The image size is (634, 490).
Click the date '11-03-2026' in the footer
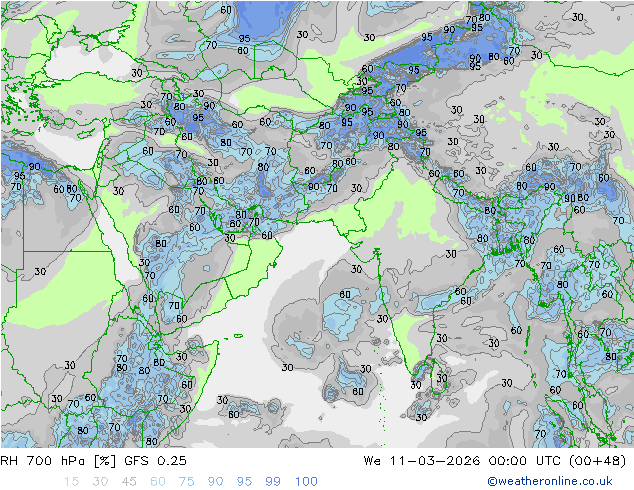(435, 461)
